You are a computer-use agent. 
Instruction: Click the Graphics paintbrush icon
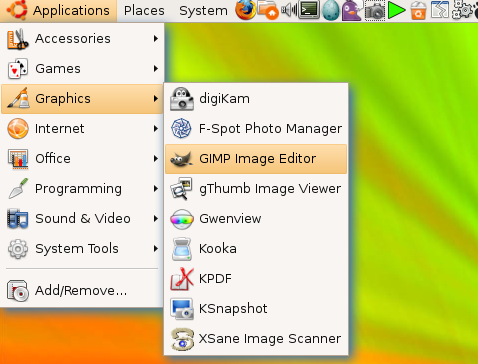pos(18,98)
